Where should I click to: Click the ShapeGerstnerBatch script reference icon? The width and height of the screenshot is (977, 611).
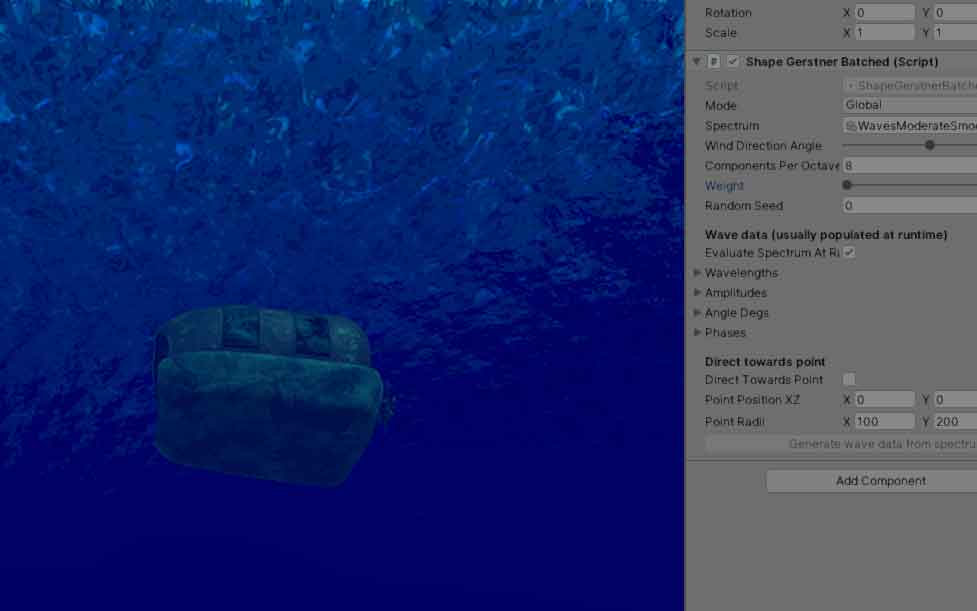pos(849,85)
